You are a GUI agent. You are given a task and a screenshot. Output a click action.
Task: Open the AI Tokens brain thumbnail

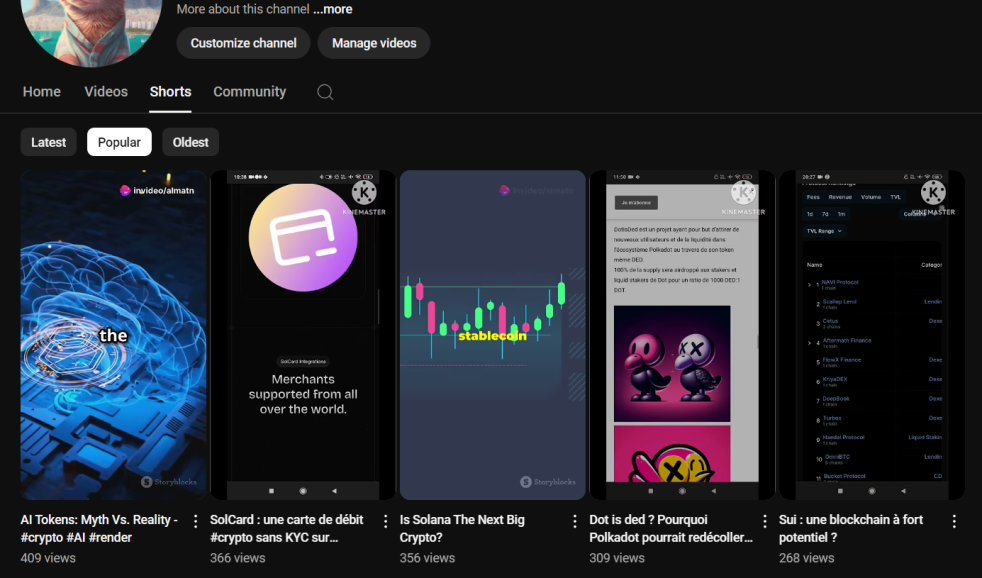click(113, 335)
